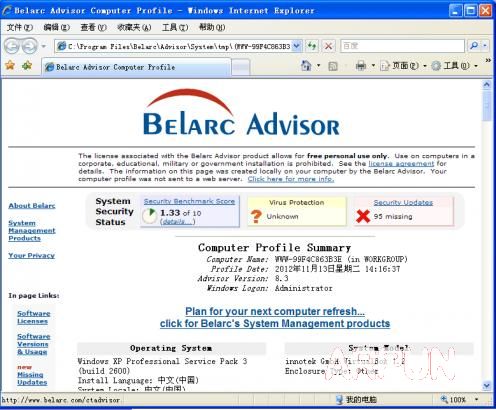Viewport: 496px width, 410px height.
Task: Click the browser Back arrow button
Action: coord(11,46)
